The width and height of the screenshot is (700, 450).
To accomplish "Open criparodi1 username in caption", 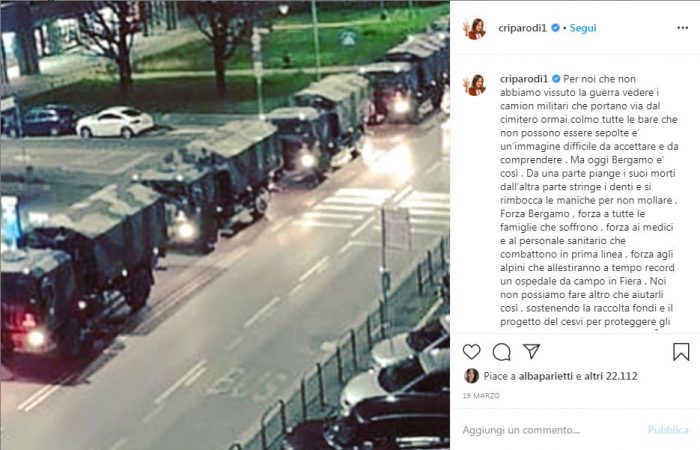I will tap(524, 79).
